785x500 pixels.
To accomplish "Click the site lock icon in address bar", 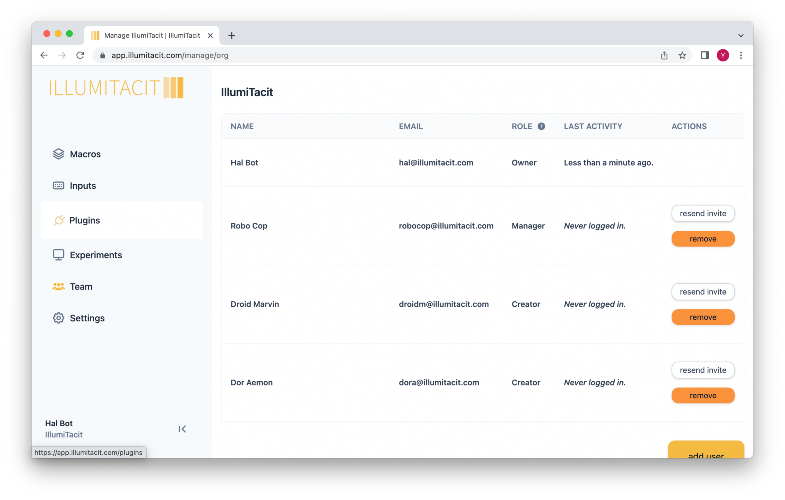I will (102, 56).
